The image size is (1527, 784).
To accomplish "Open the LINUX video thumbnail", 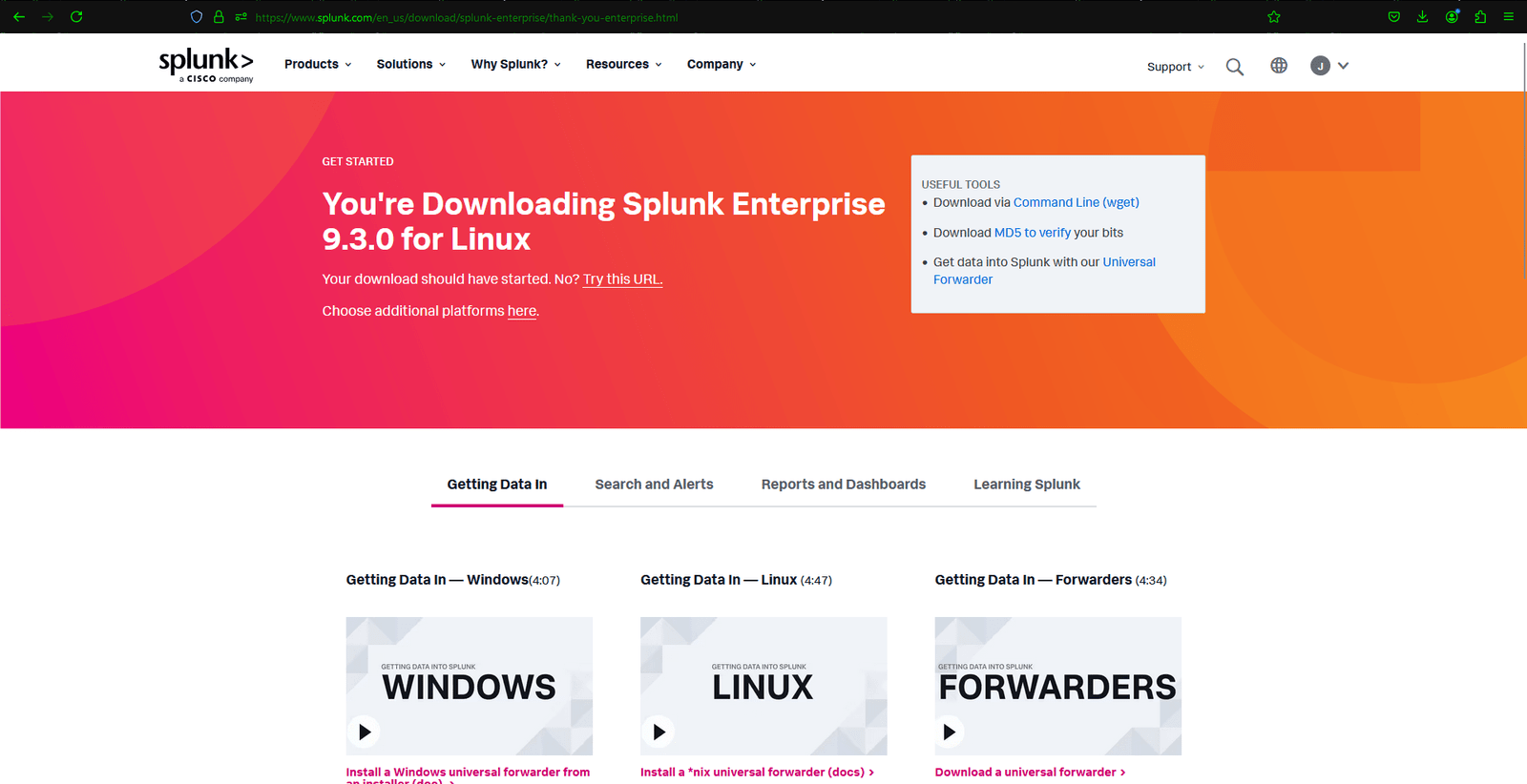I will tap(763, 686).
